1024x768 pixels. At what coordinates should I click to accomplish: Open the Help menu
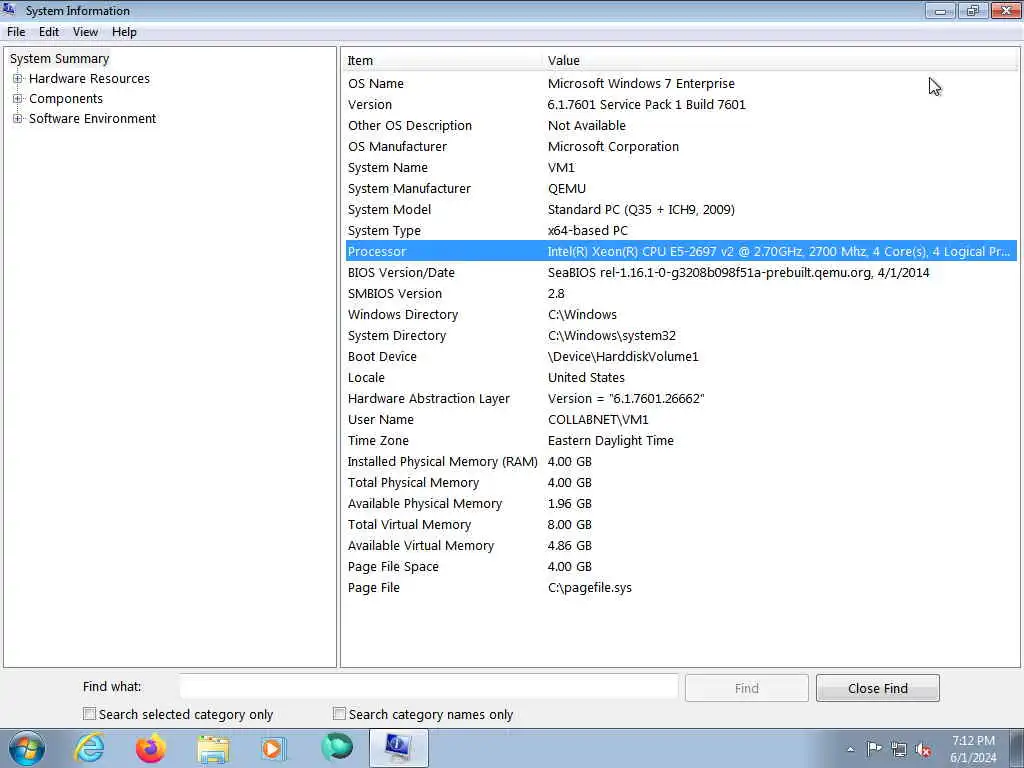click(x=124, y=32)
